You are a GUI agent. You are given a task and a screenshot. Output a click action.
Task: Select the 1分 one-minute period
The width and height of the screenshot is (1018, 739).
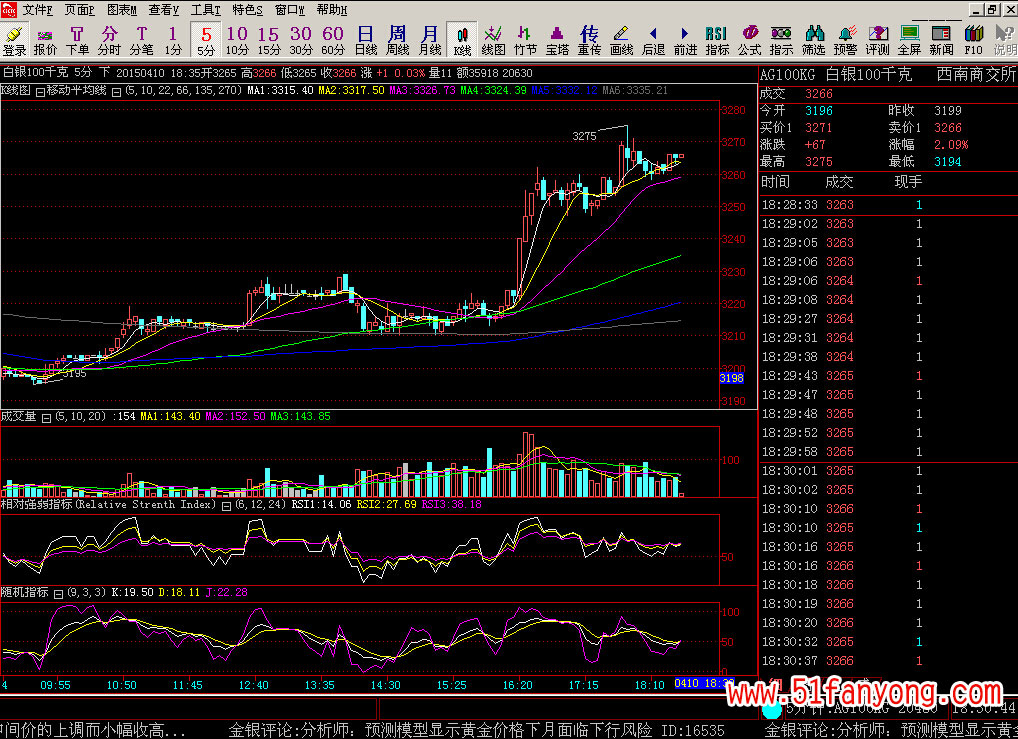click(173, 40)
